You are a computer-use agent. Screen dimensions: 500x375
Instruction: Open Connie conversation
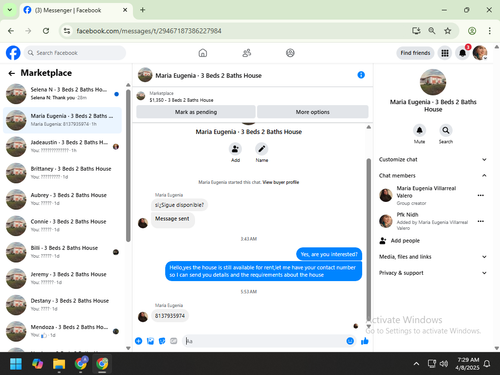63,226
